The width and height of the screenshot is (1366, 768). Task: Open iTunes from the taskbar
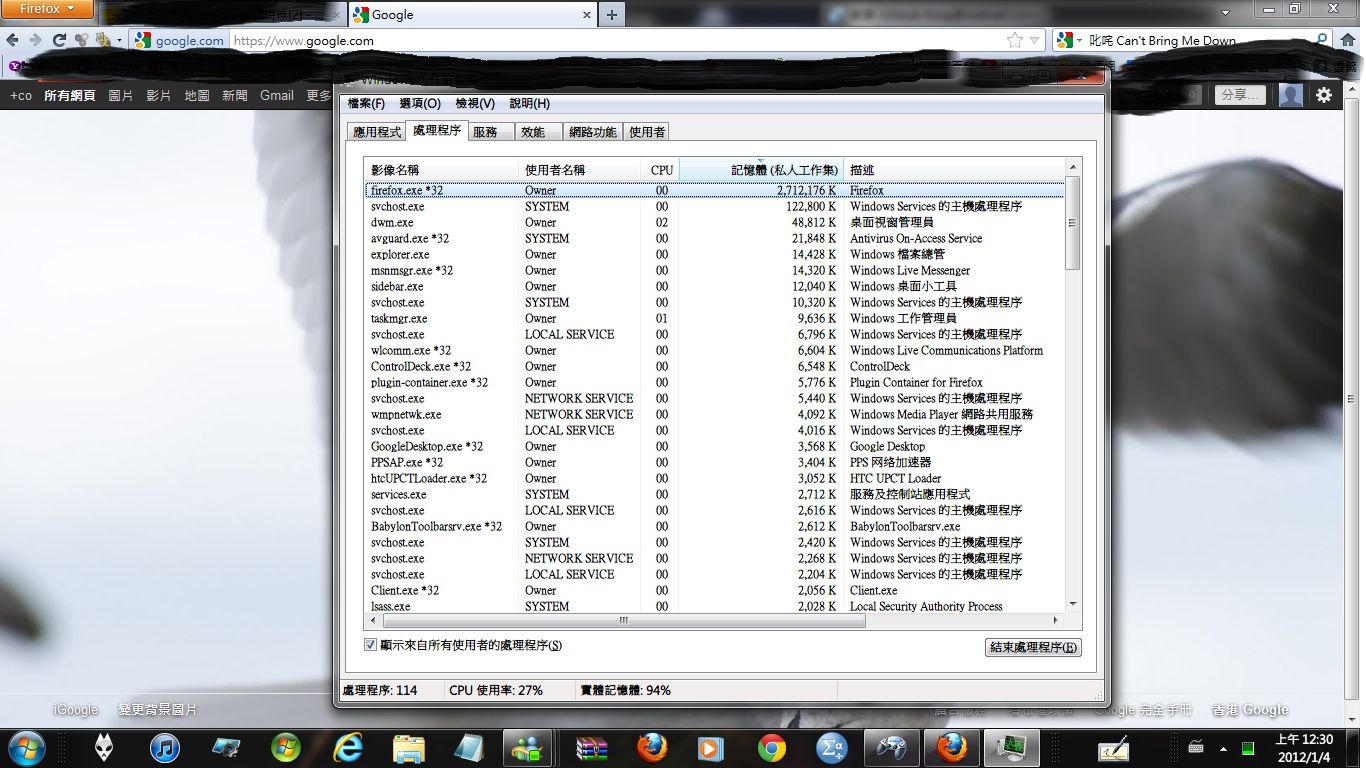click(164, 747)
